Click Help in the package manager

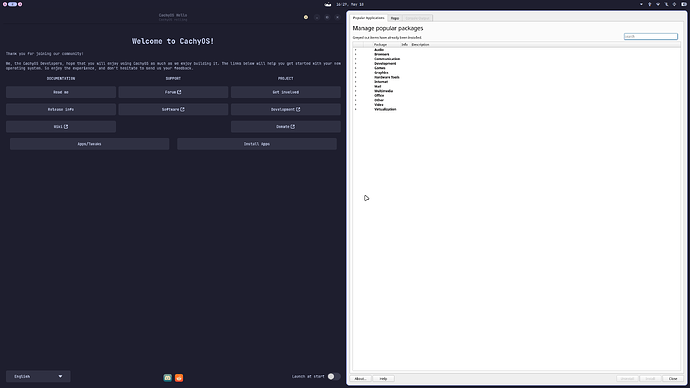click(x=383, y=378)
